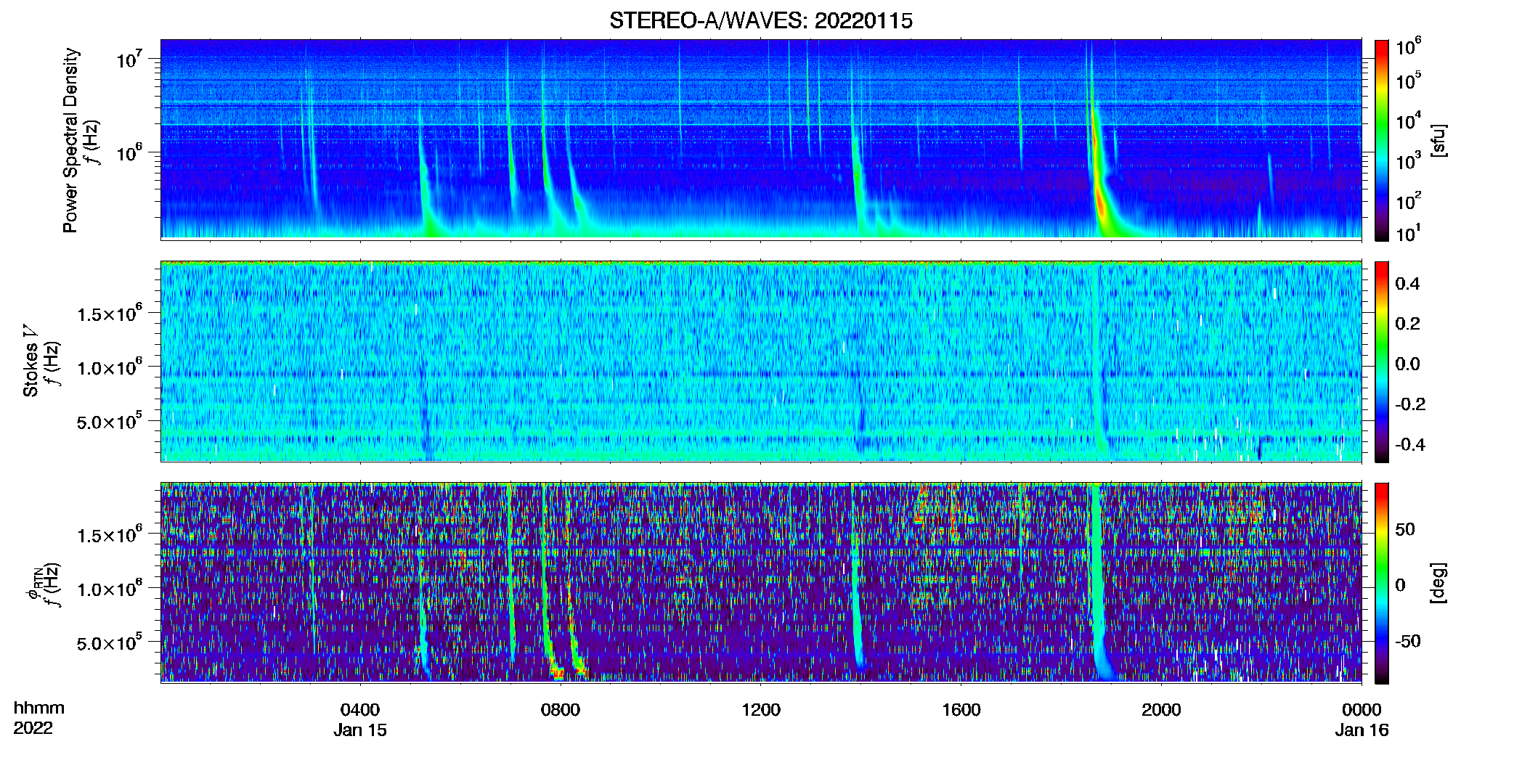Click the [deg] unit label on the bottom colorbar
This screenshot has height=784, width=1522.
point(1438,582)
